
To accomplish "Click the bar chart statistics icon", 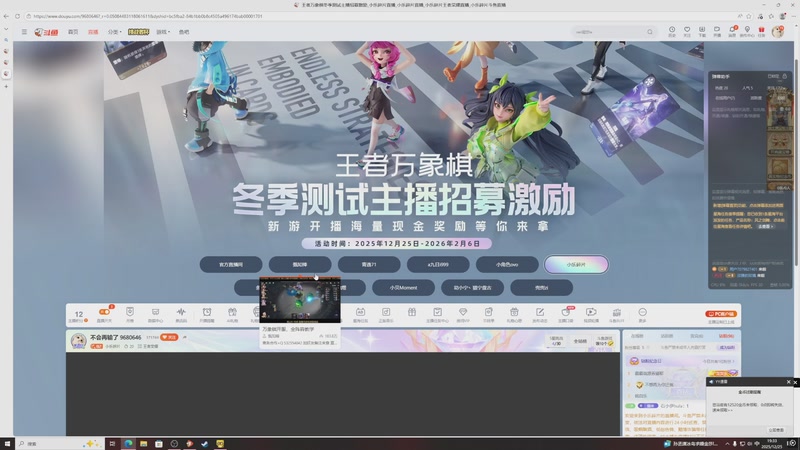I will (x=616, y=314).
